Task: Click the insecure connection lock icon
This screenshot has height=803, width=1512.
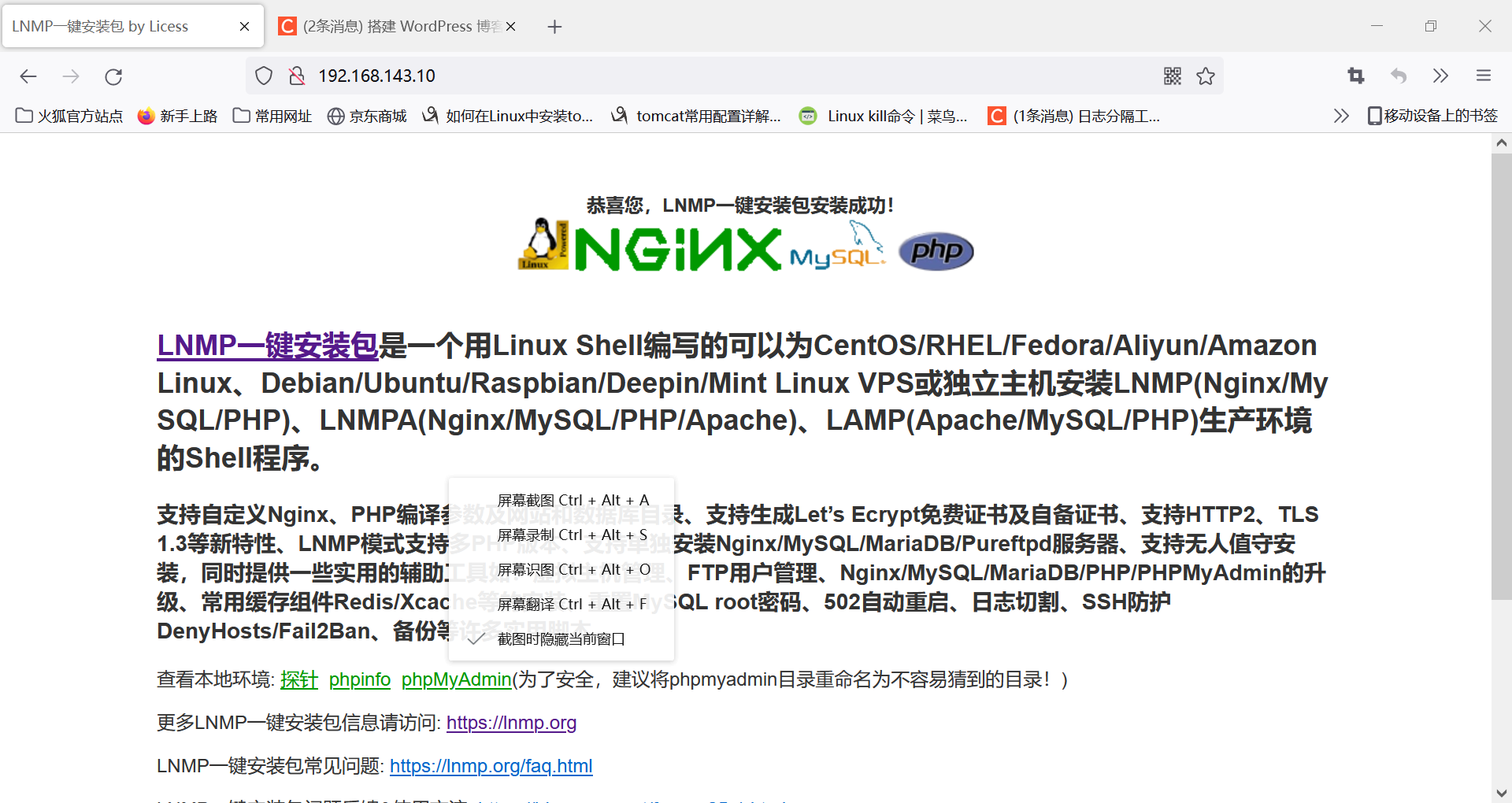Action: (296, 76)
